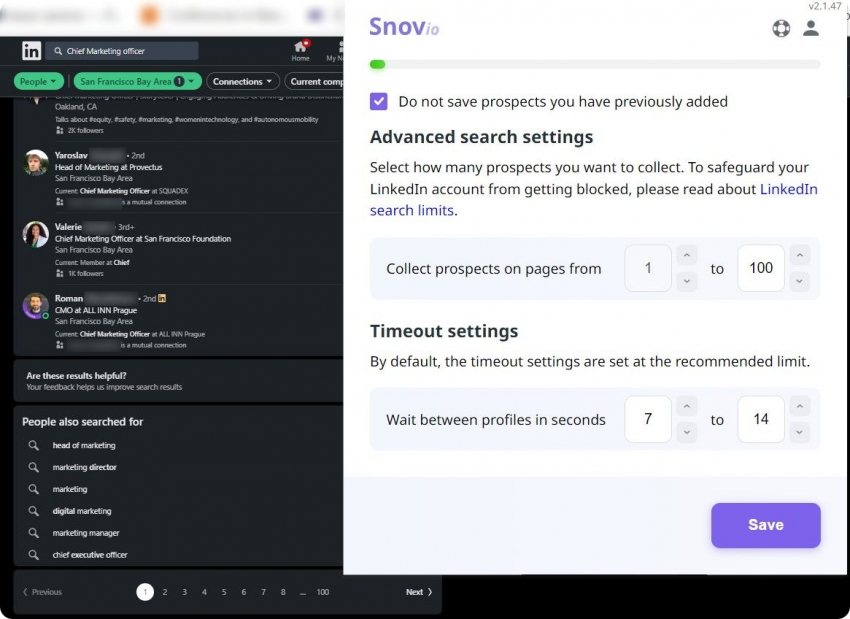Toggle 'Do not save prospects' checkbox
This screenshot has height=619, width=850.
pos(378,101)
